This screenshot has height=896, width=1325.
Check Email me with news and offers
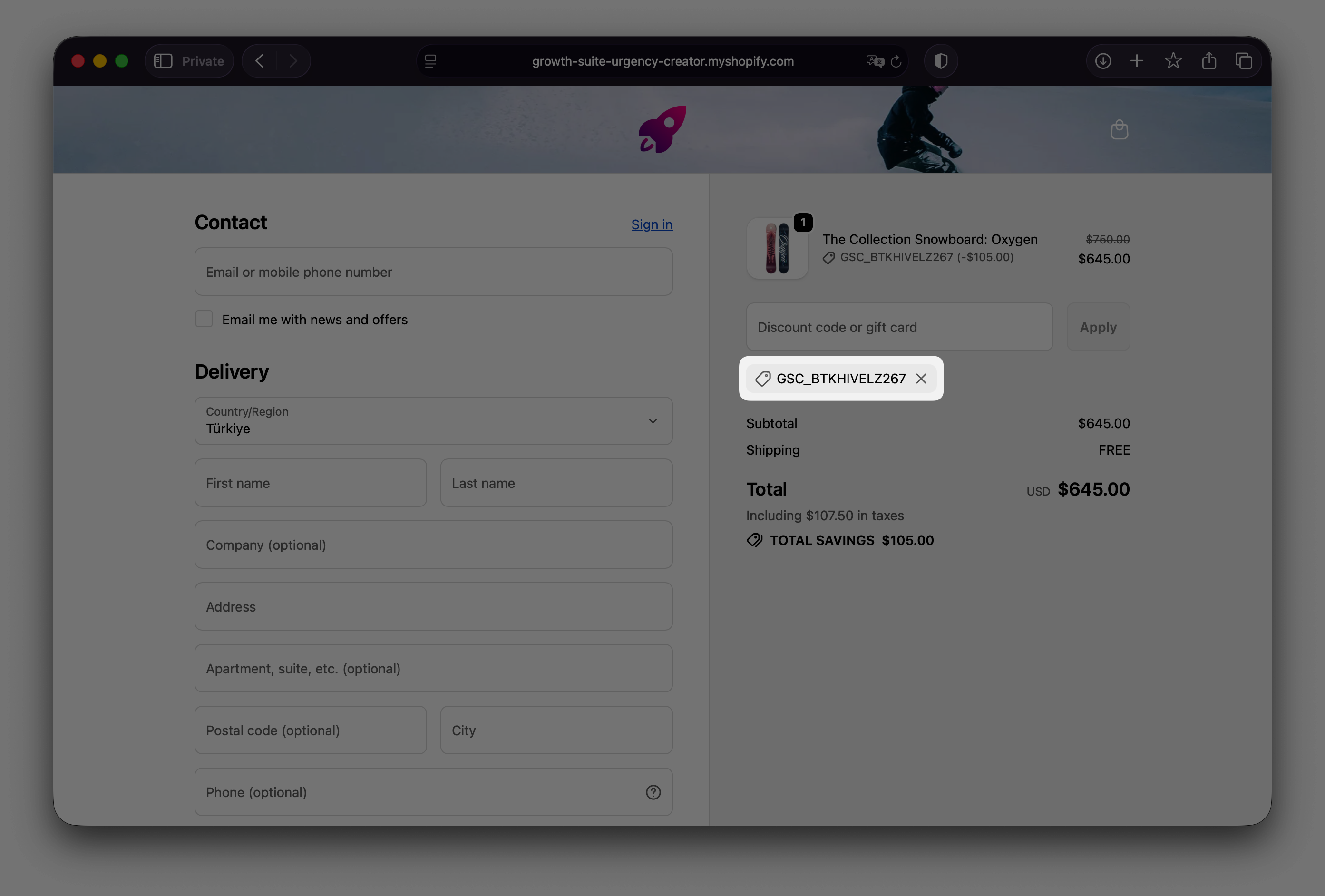tap(204, 319)
